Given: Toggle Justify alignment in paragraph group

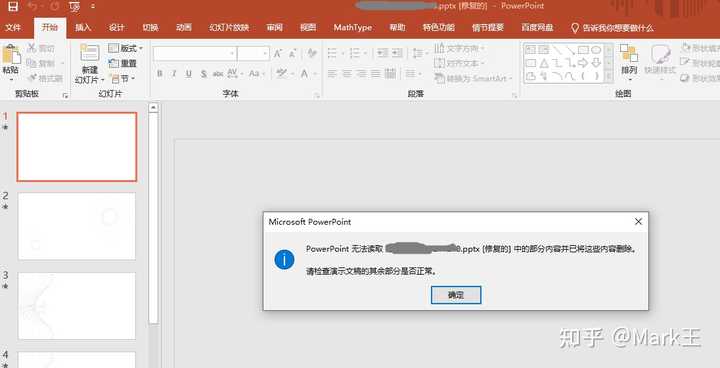Looking at the screenshot, I should point(376,74).
